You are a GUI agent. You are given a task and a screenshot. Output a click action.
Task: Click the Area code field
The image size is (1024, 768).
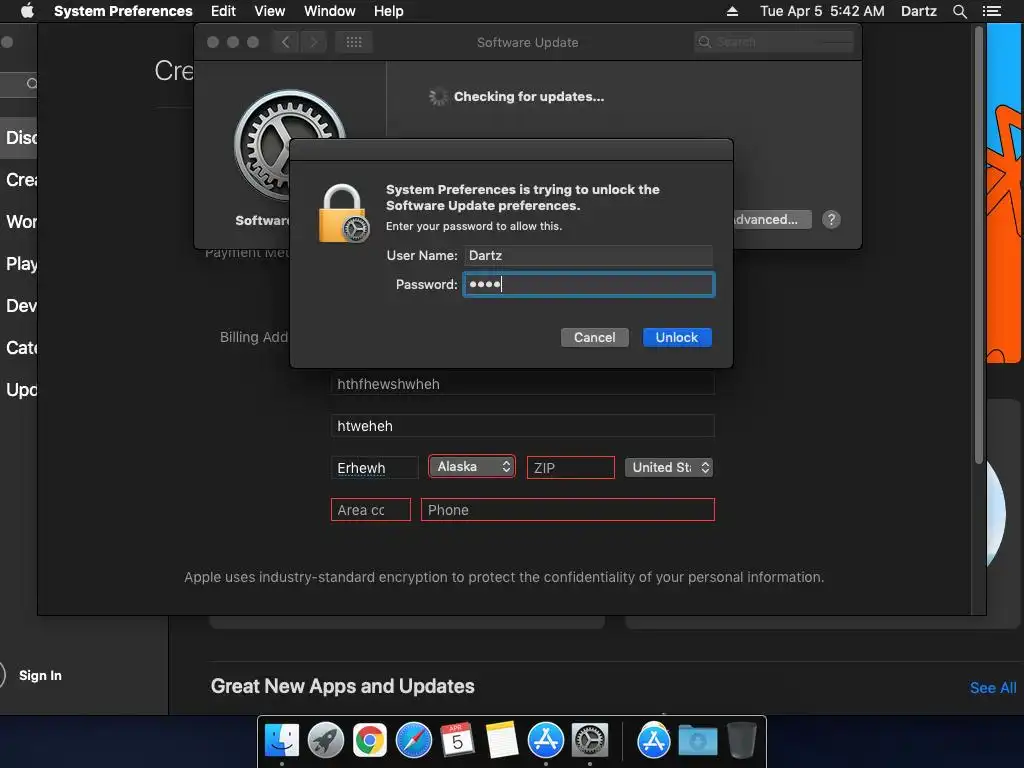(371, 509)
